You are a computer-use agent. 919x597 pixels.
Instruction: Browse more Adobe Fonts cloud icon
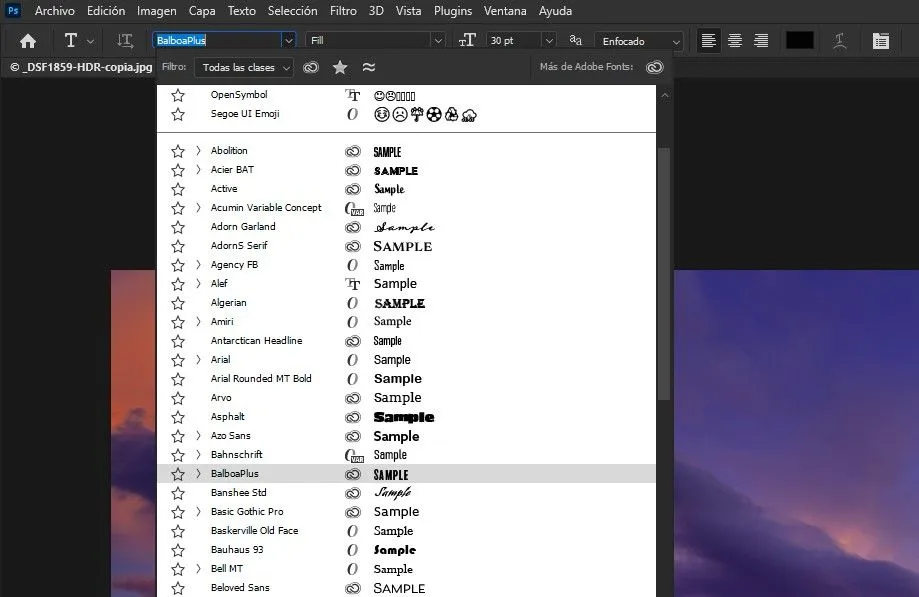[655, 67]
